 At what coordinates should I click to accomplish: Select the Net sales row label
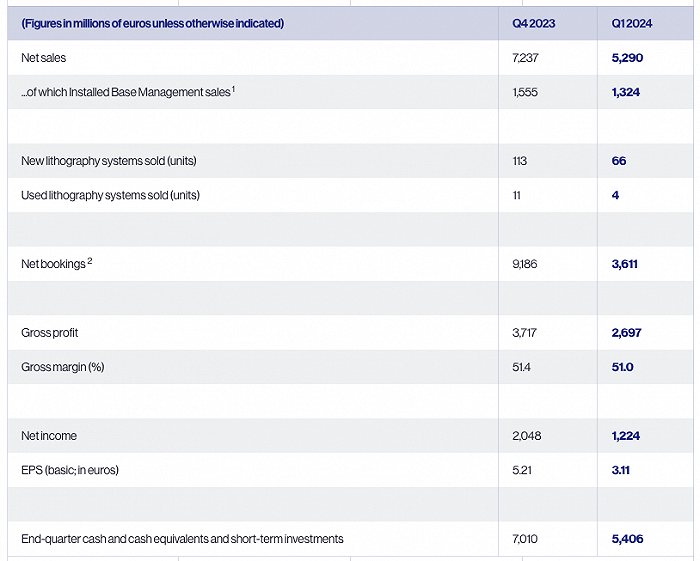(x=43, y=58)
